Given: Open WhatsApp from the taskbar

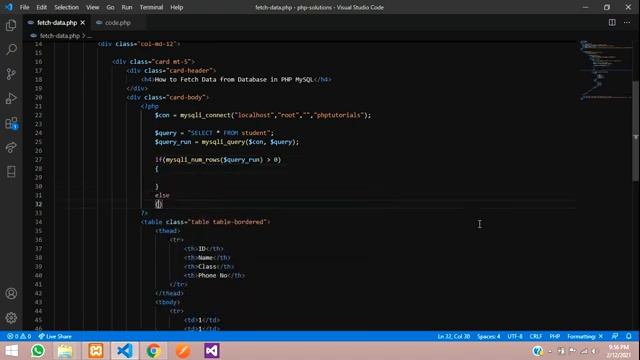Looking at the screenshot, I should tap(38, 351).
